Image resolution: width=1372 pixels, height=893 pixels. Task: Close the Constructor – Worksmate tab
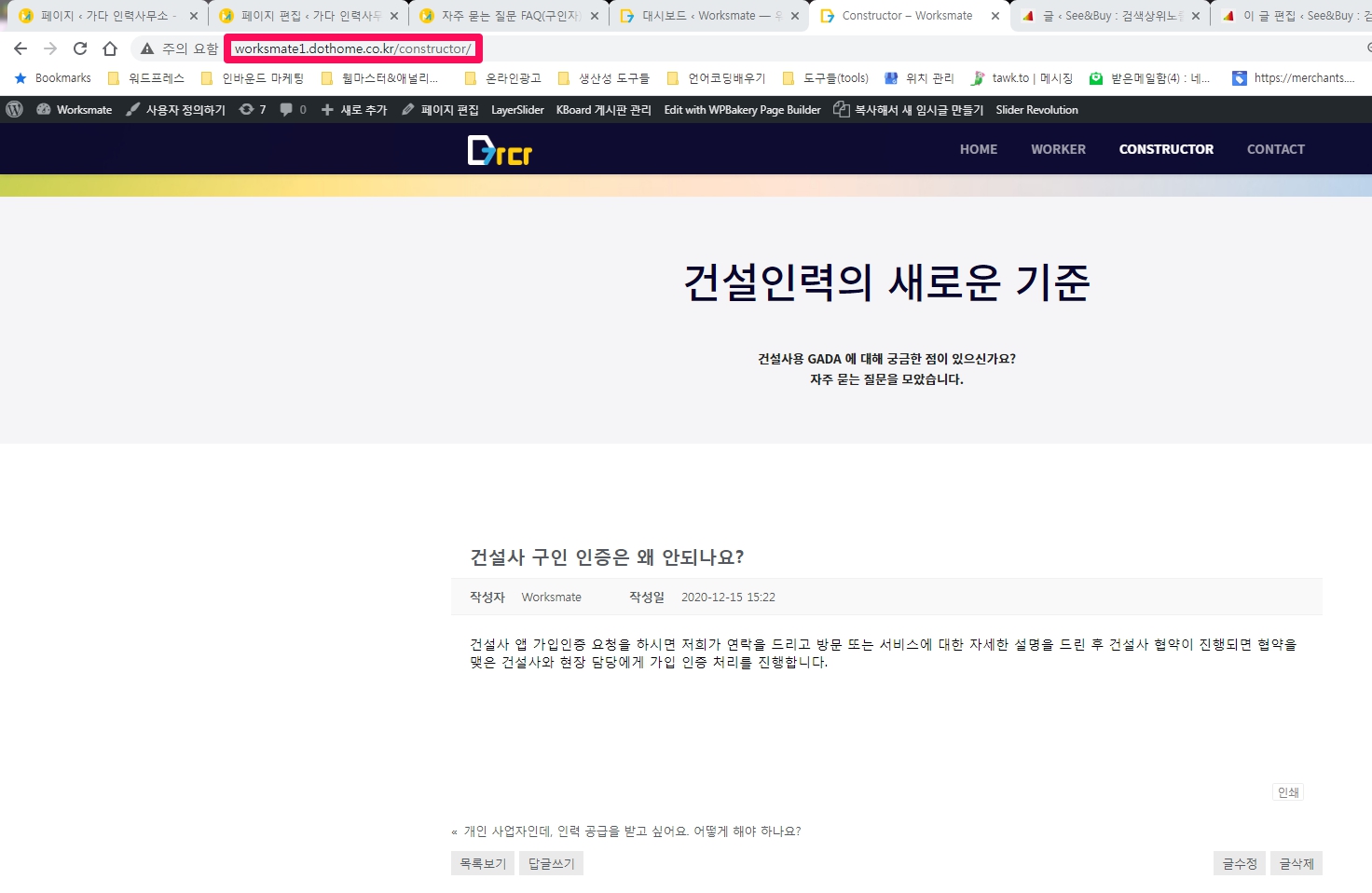(x=995, y=16)
